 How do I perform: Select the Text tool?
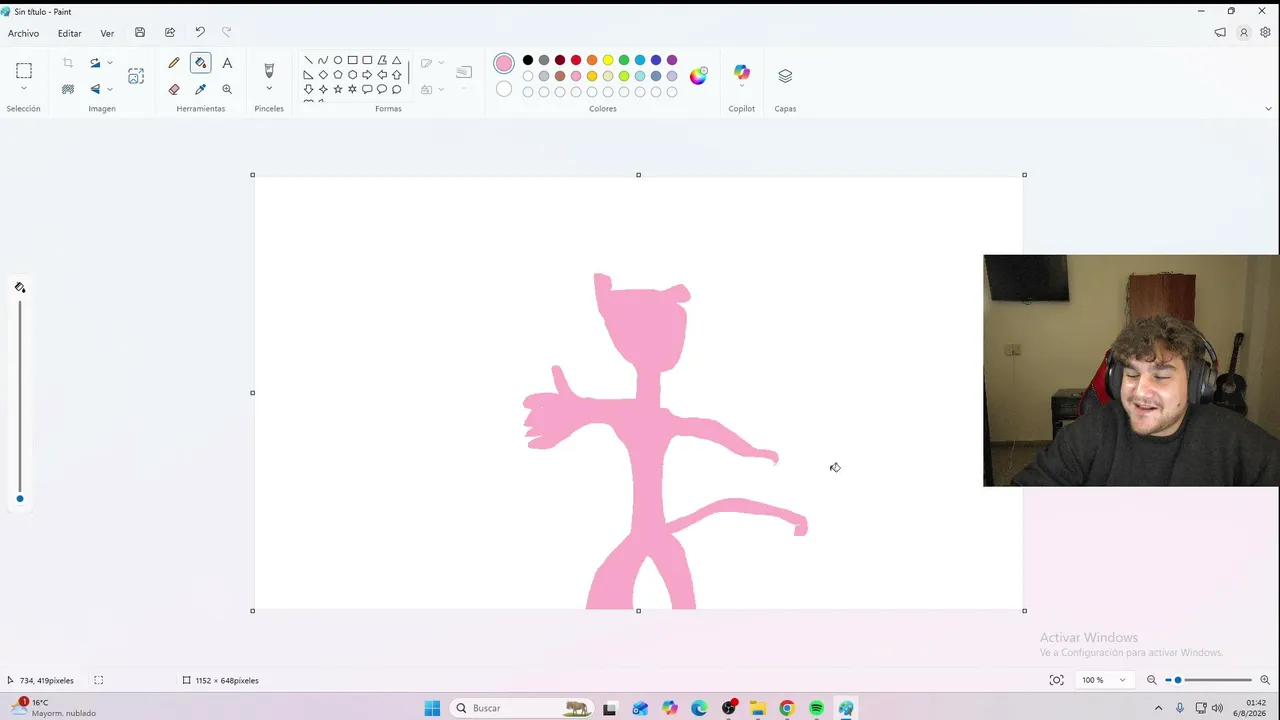[227, 63]
